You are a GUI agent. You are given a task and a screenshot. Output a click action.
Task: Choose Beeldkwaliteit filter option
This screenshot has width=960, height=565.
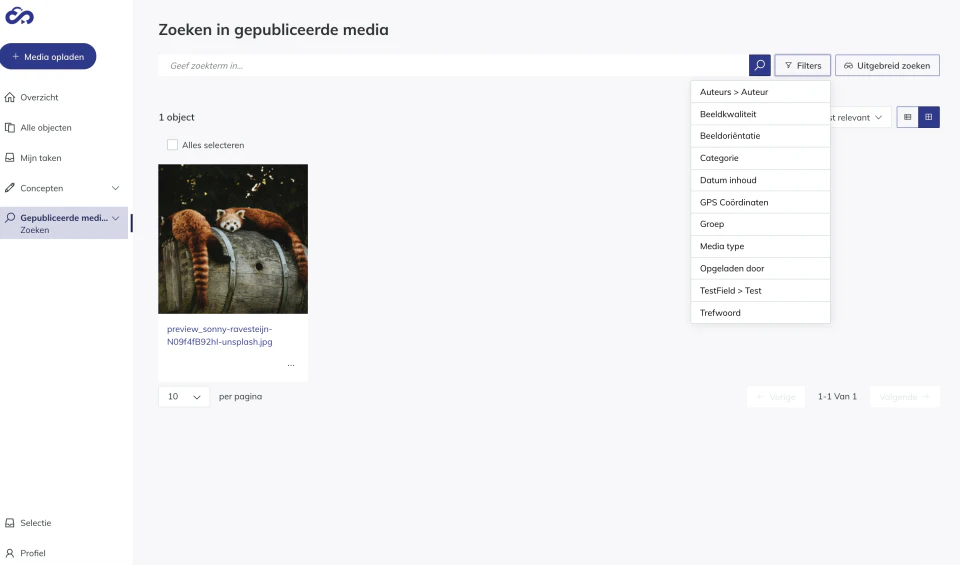click(760, 114)
